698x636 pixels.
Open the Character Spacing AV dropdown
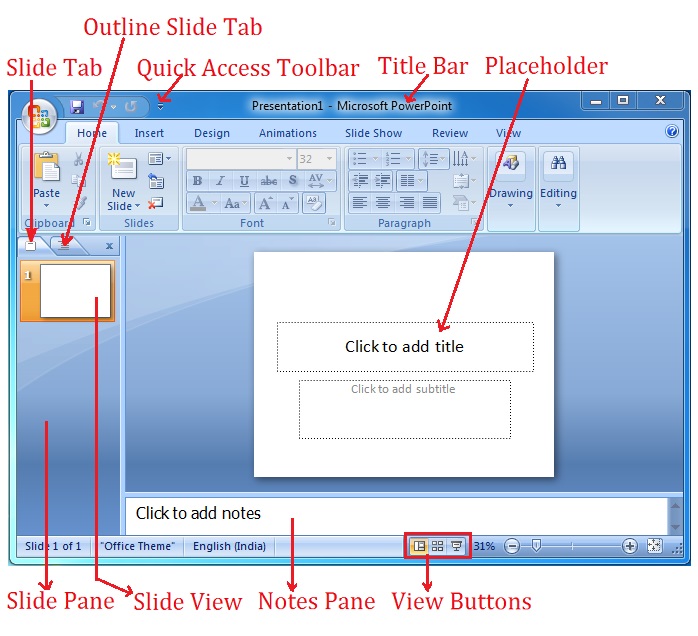321,180
